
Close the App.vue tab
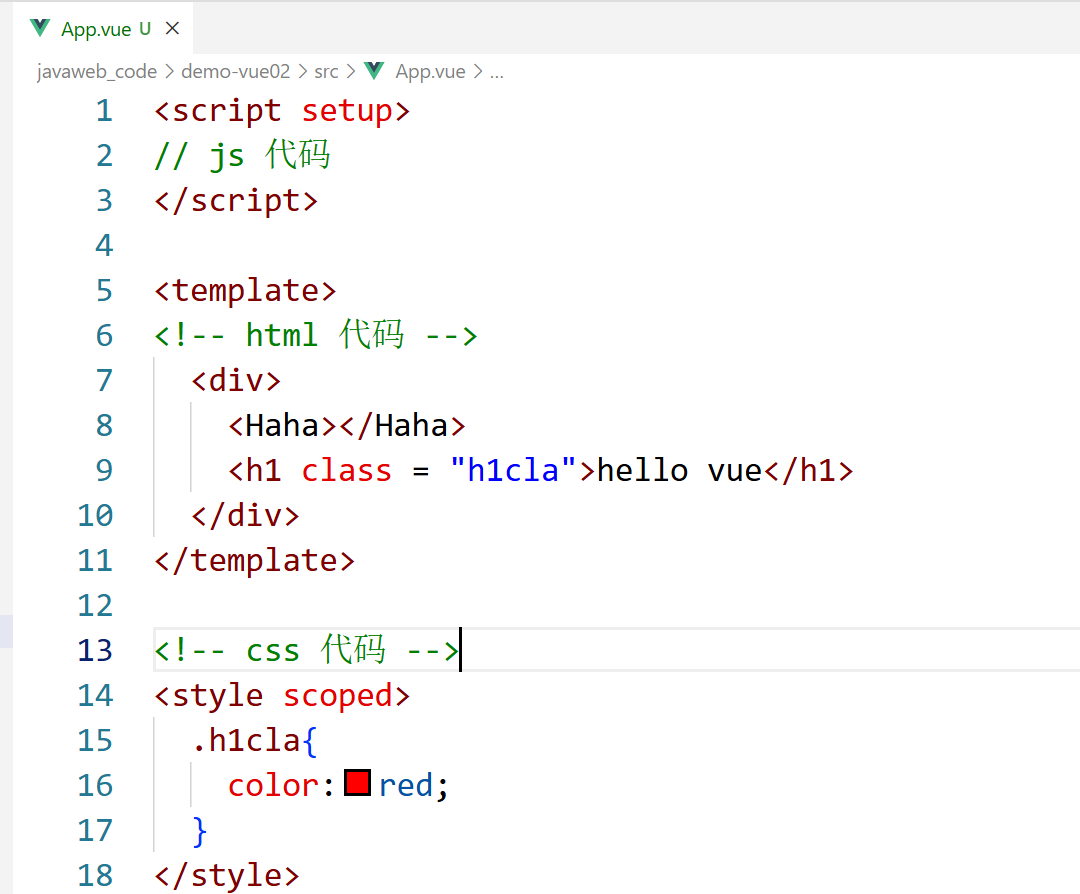click(x=172, y=28)
